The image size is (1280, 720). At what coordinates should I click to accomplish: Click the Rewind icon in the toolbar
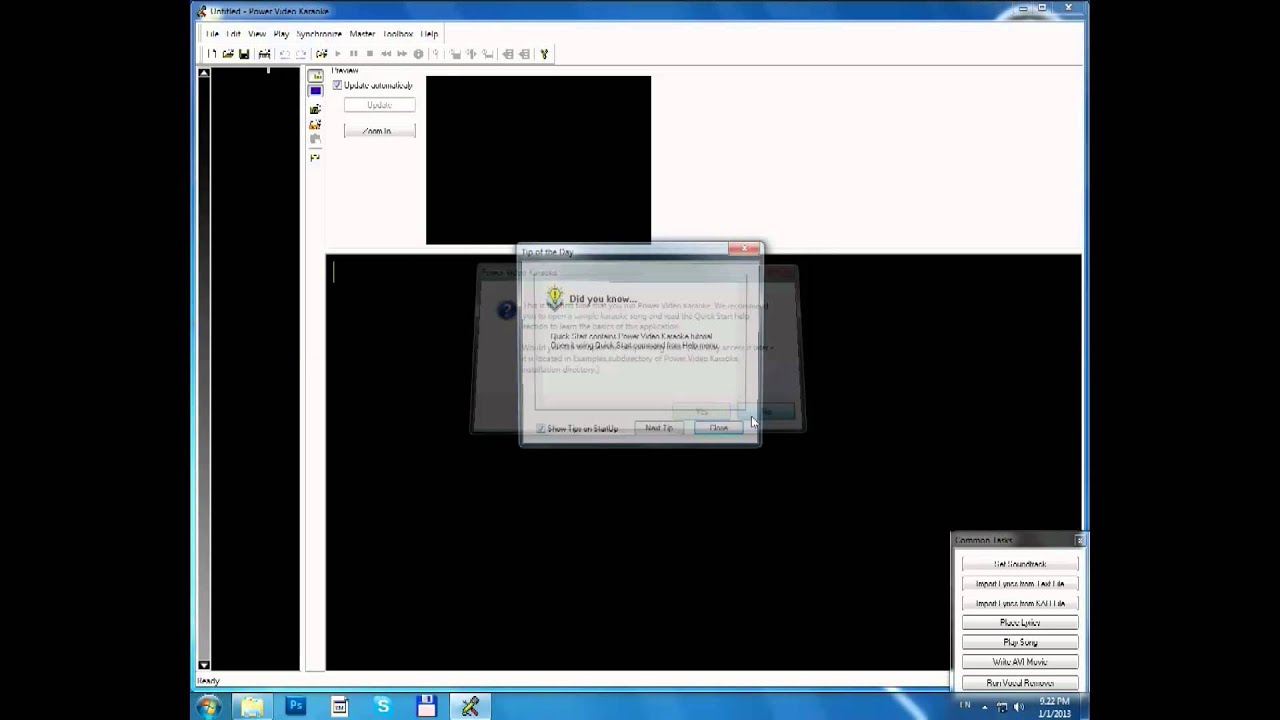(x=386, y=54)
